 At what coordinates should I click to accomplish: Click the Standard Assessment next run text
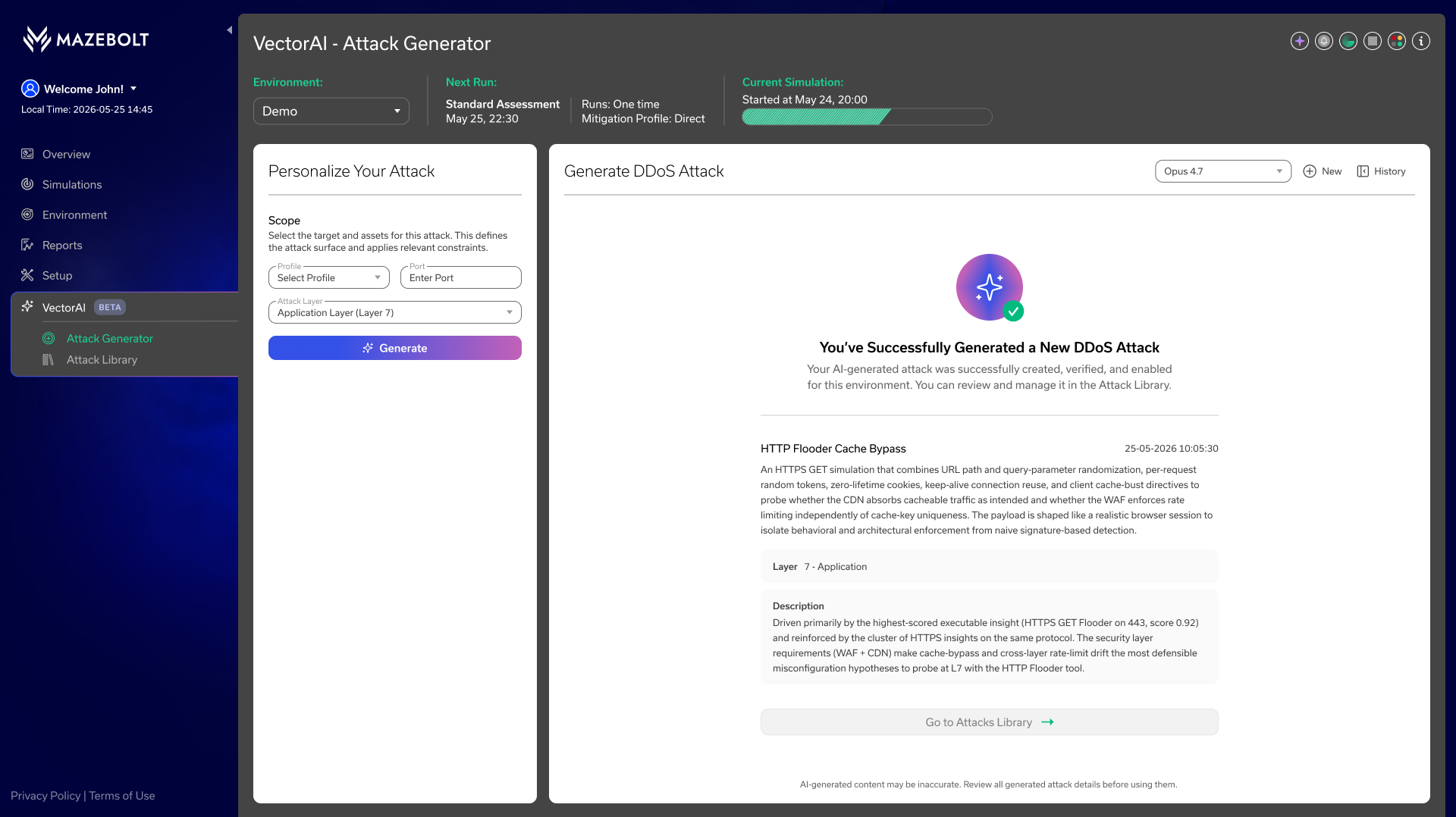point(503,104)
